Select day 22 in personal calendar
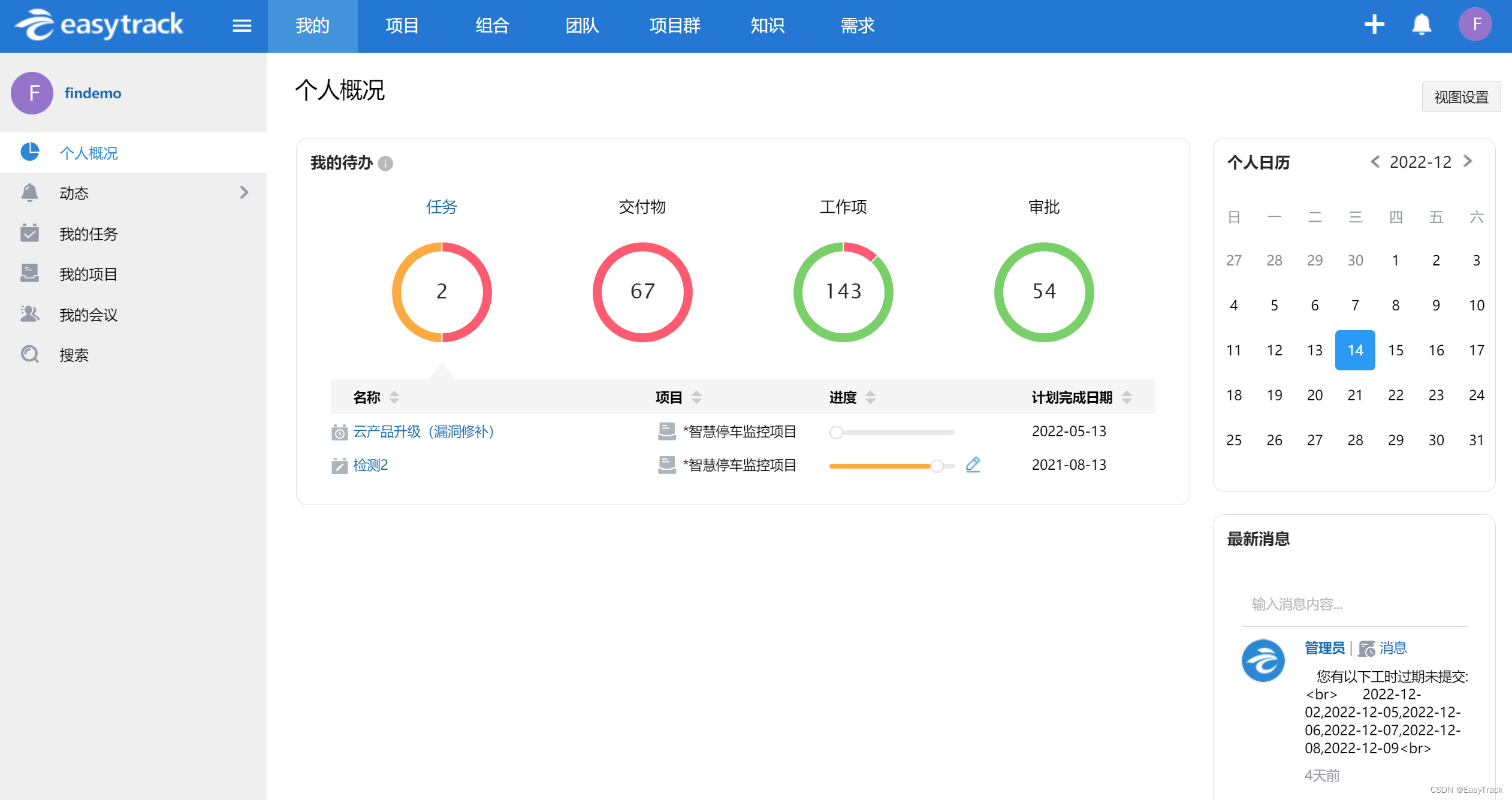 click(x=1396, y=395)
